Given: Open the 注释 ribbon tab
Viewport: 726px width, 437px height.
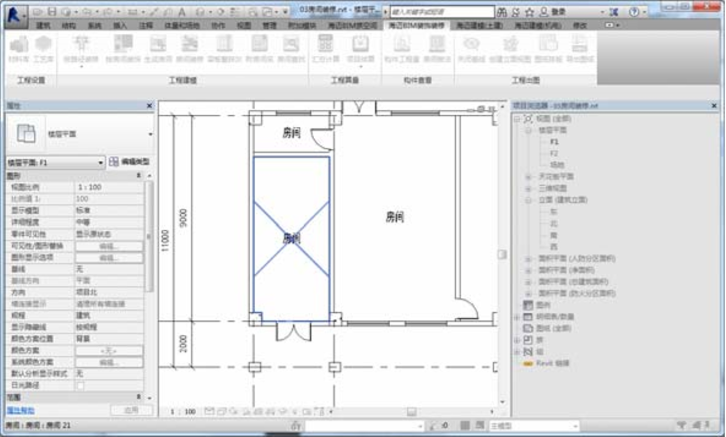Looking at the screenshot, I should [146, 25].
